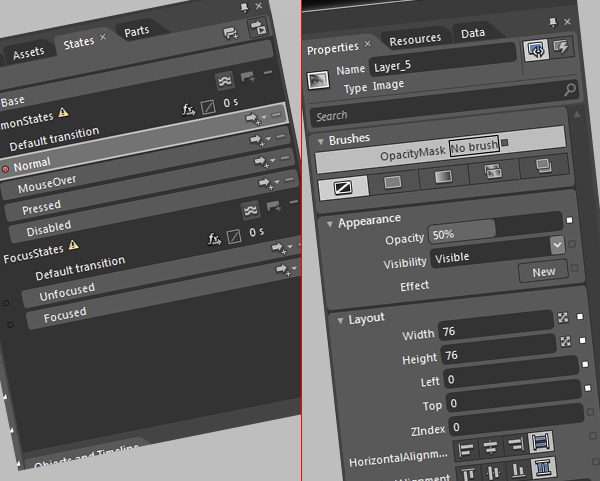The height and width of the screenshot is (481, 600).
Task: Delete the Pressed state
Action: pos(285,158)
